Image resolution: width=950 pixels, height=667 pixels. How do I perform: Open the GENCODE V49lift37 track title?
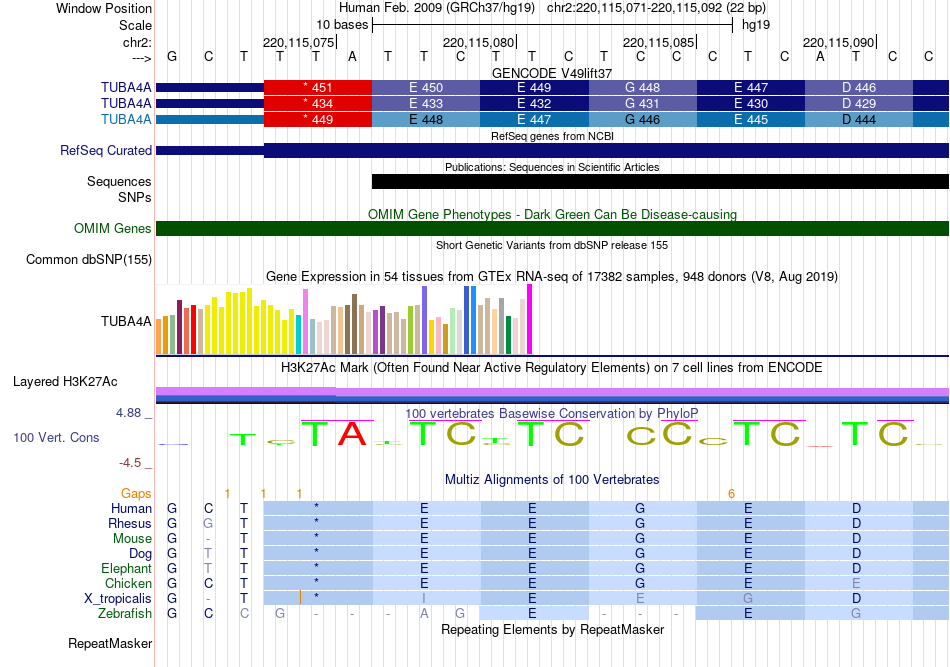552,73
